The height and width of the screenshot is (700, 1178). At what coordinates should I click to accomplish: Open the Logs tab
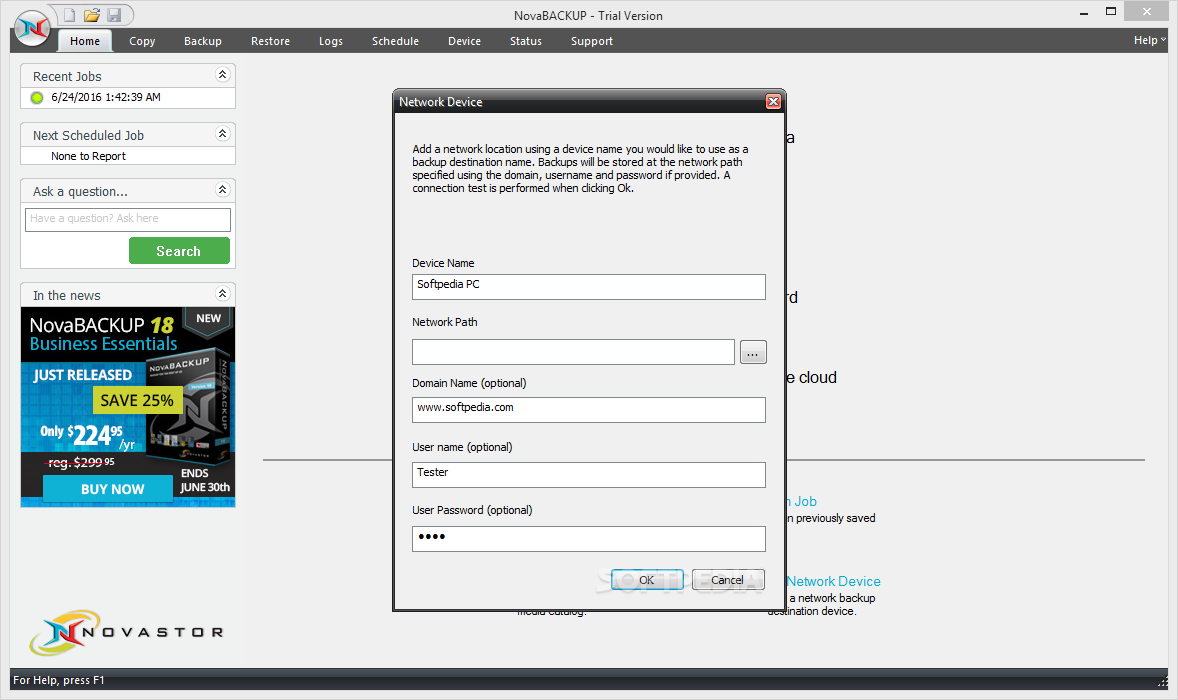click(331, 41)
